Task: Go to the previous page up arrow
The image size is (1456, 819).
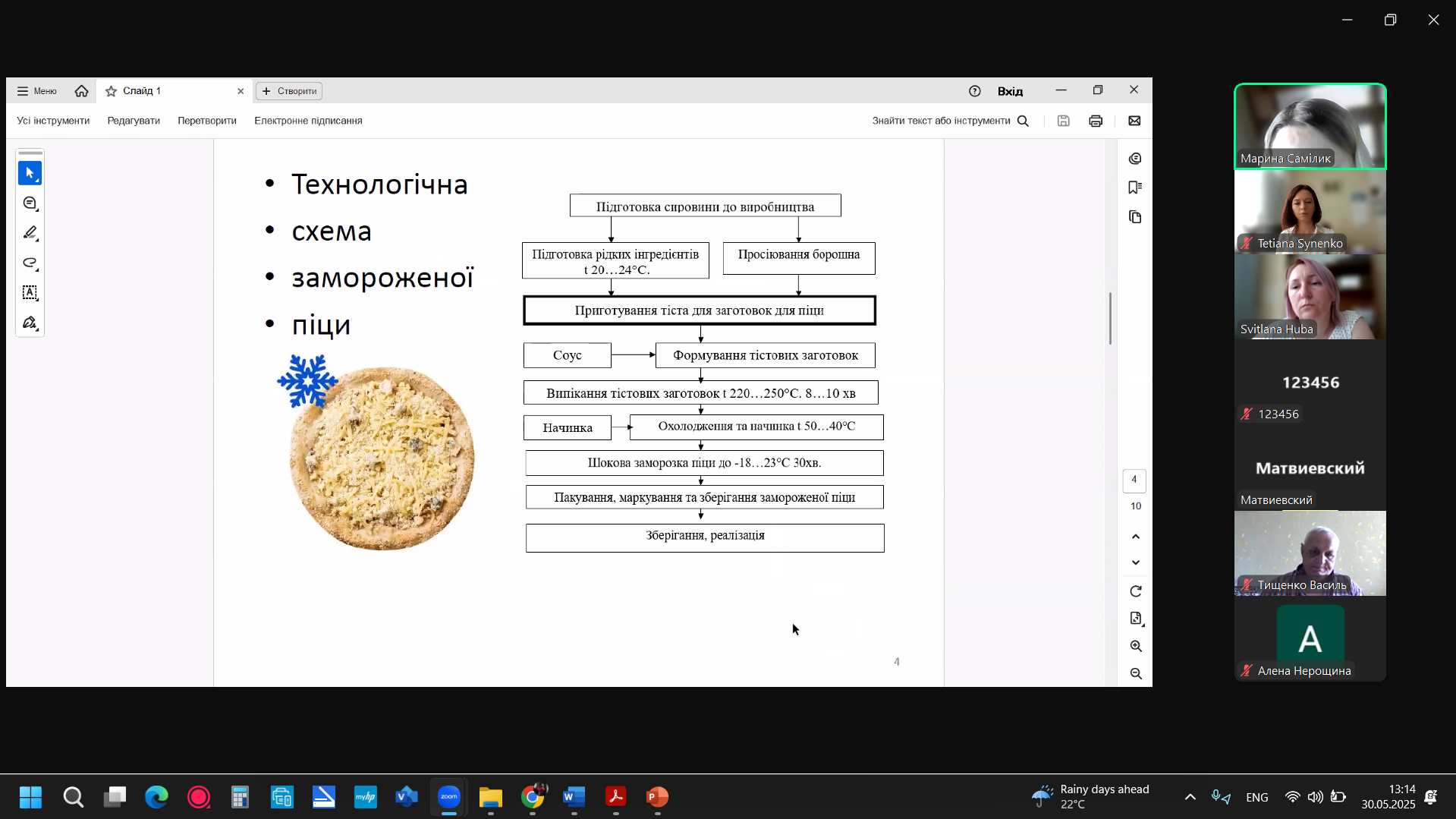Action: point(1136,537)
